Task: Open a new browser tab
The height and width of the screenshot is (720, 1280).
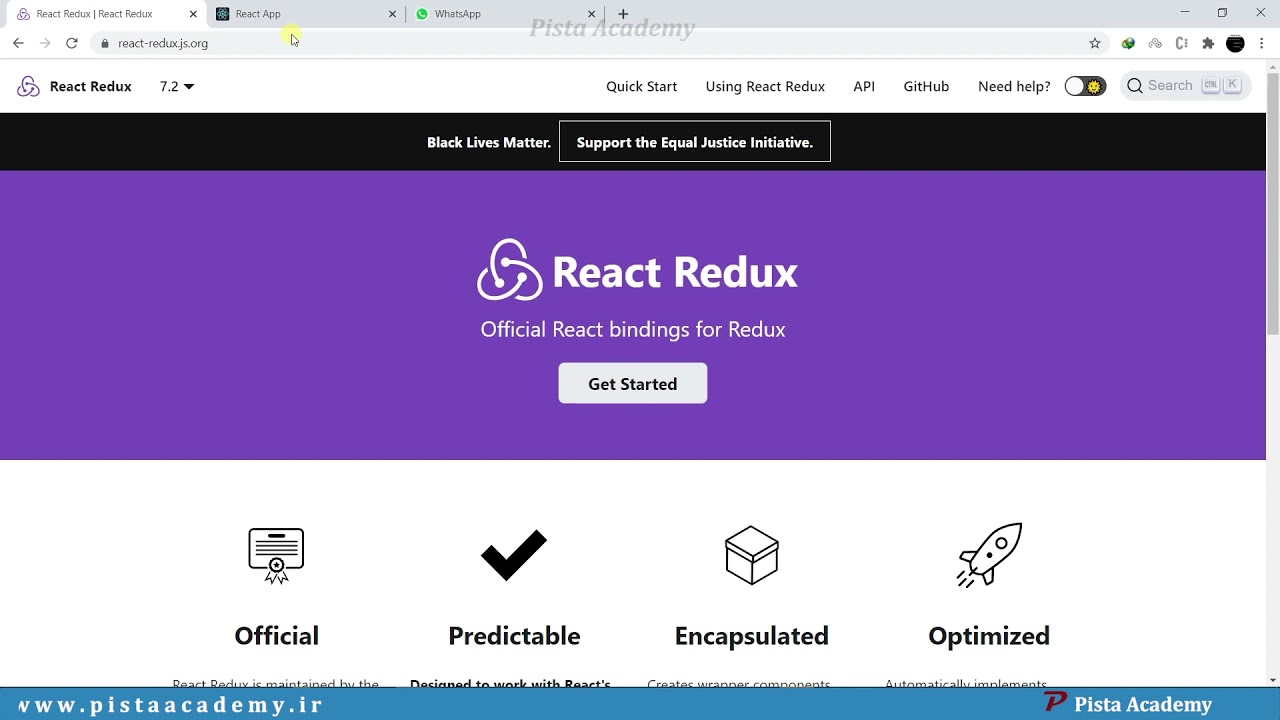Action: [x=623, y=14]
